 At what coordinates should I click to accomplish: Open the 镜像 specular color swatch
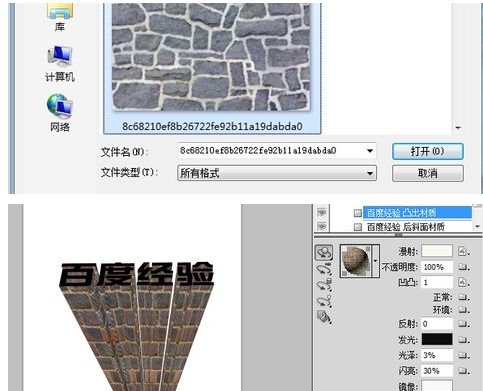pyautogui.click(x=437, y=386)
